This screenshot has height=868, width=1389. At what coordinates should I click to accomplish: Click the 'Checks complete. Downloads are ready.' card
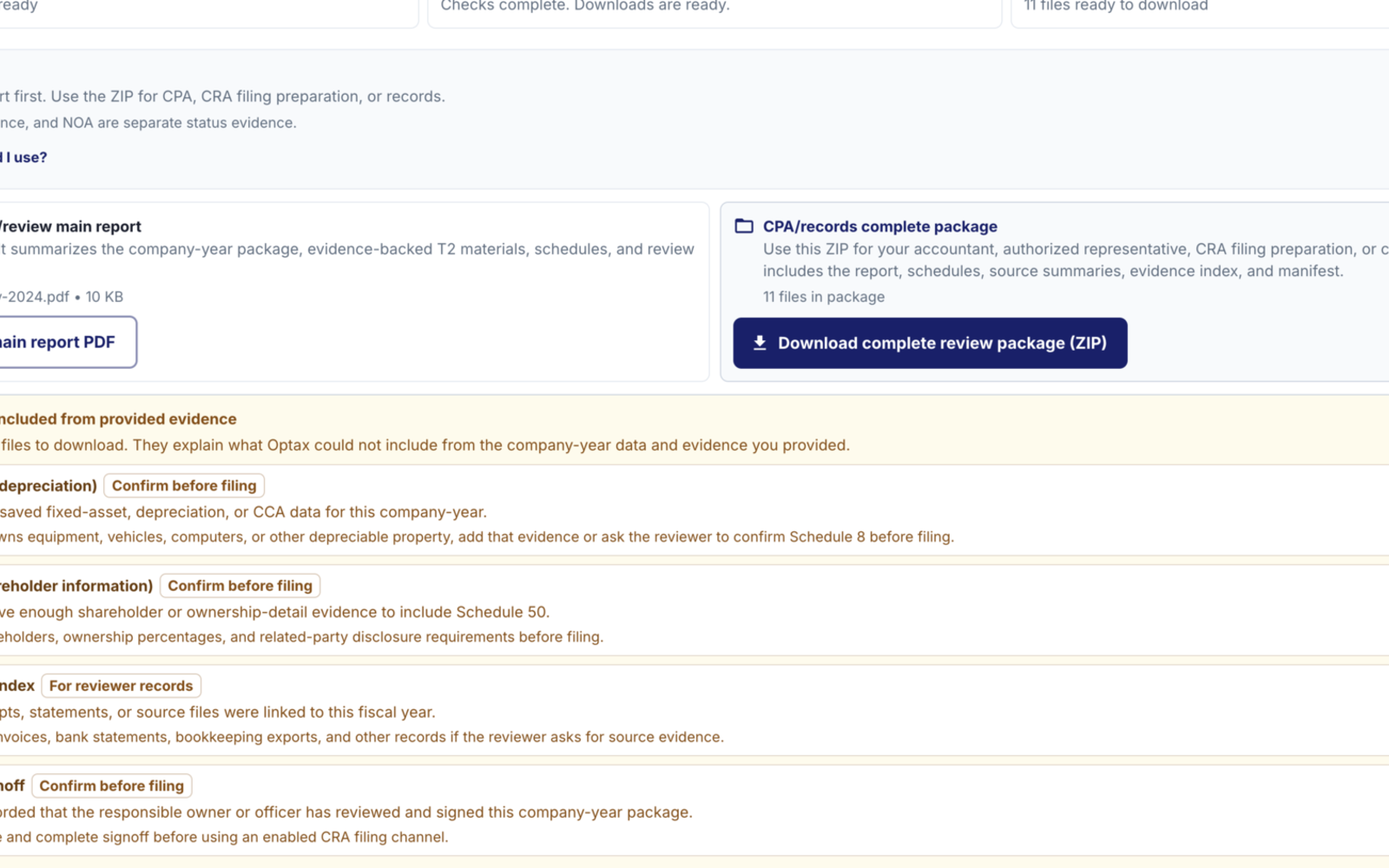click(714, 10)
